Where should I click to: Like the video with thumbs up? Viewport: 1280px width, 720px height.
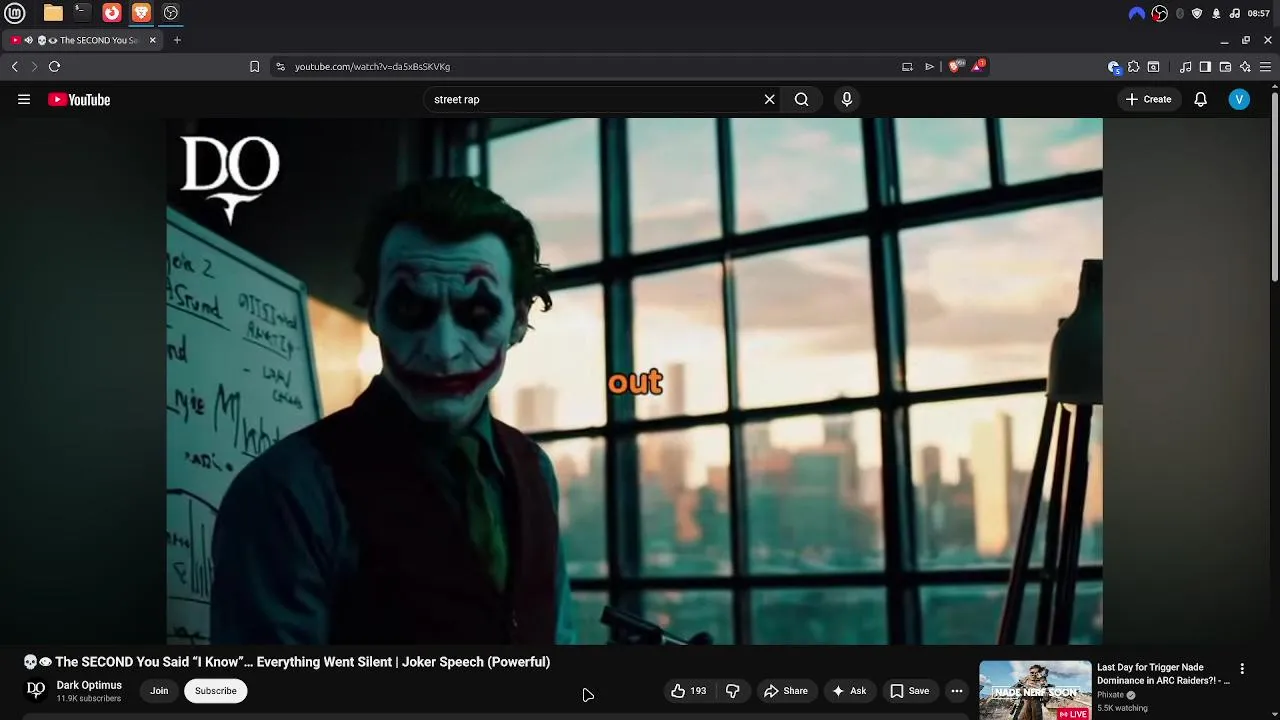pos(688,691)
